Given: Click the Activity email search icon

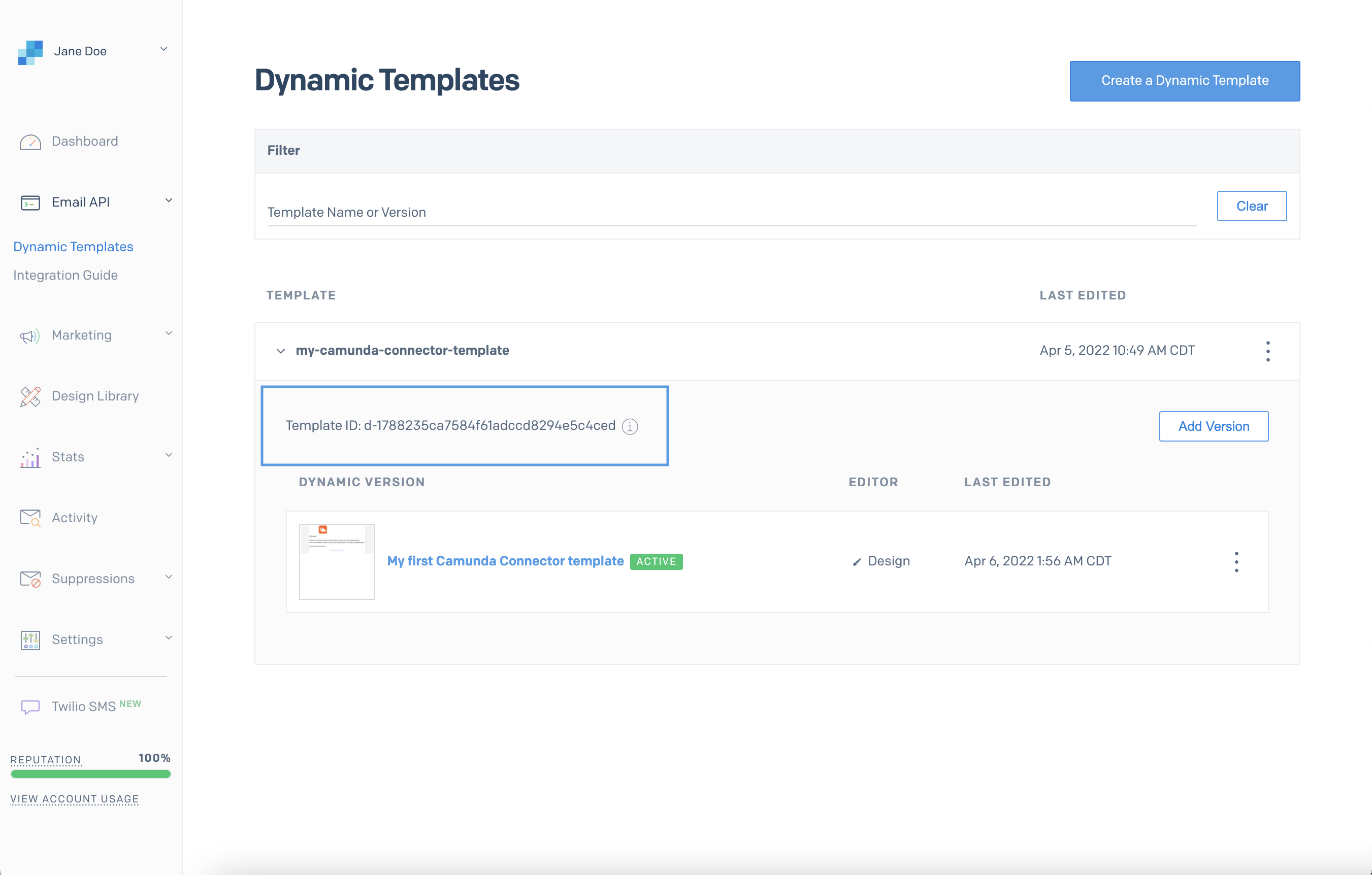Looking at the screenshot, I should (30, 518).
